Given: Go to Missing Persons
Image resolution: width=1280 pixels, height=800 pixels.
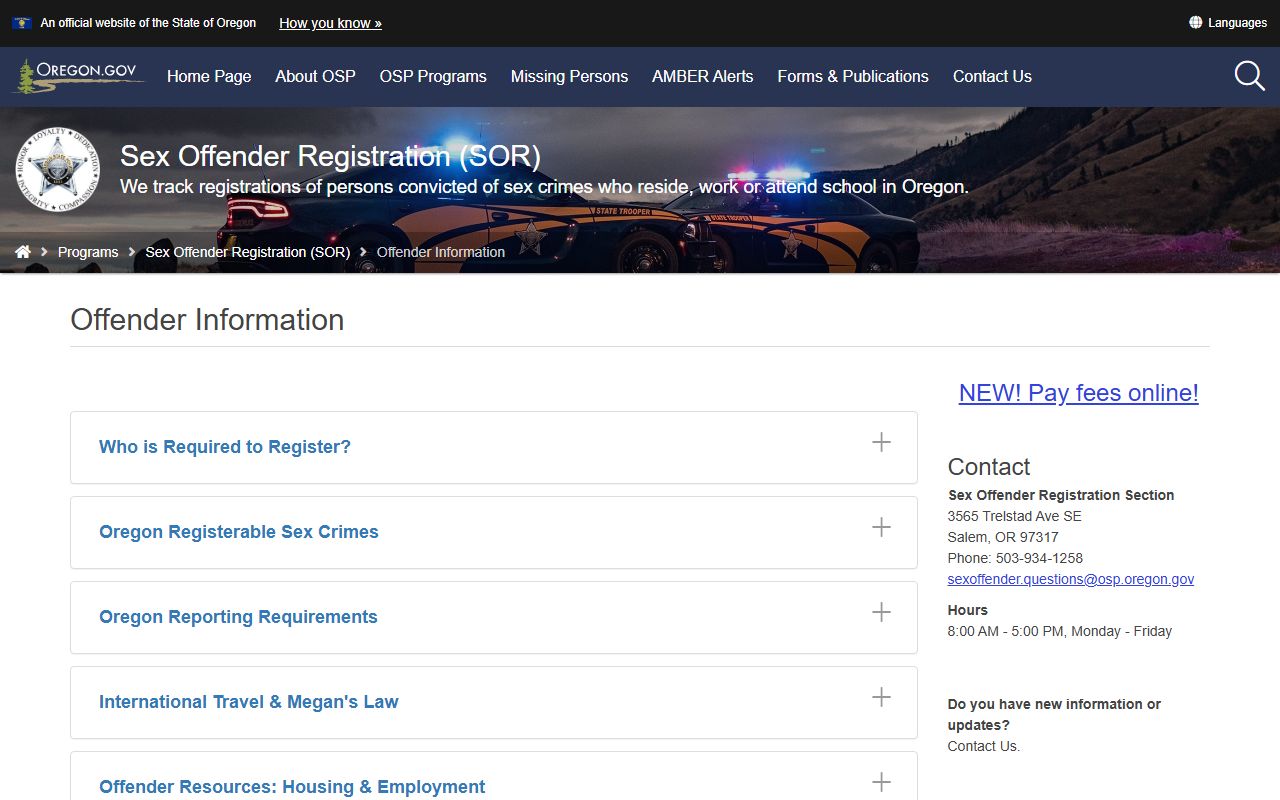Looking at the screenshot, I should pos(569,76).
